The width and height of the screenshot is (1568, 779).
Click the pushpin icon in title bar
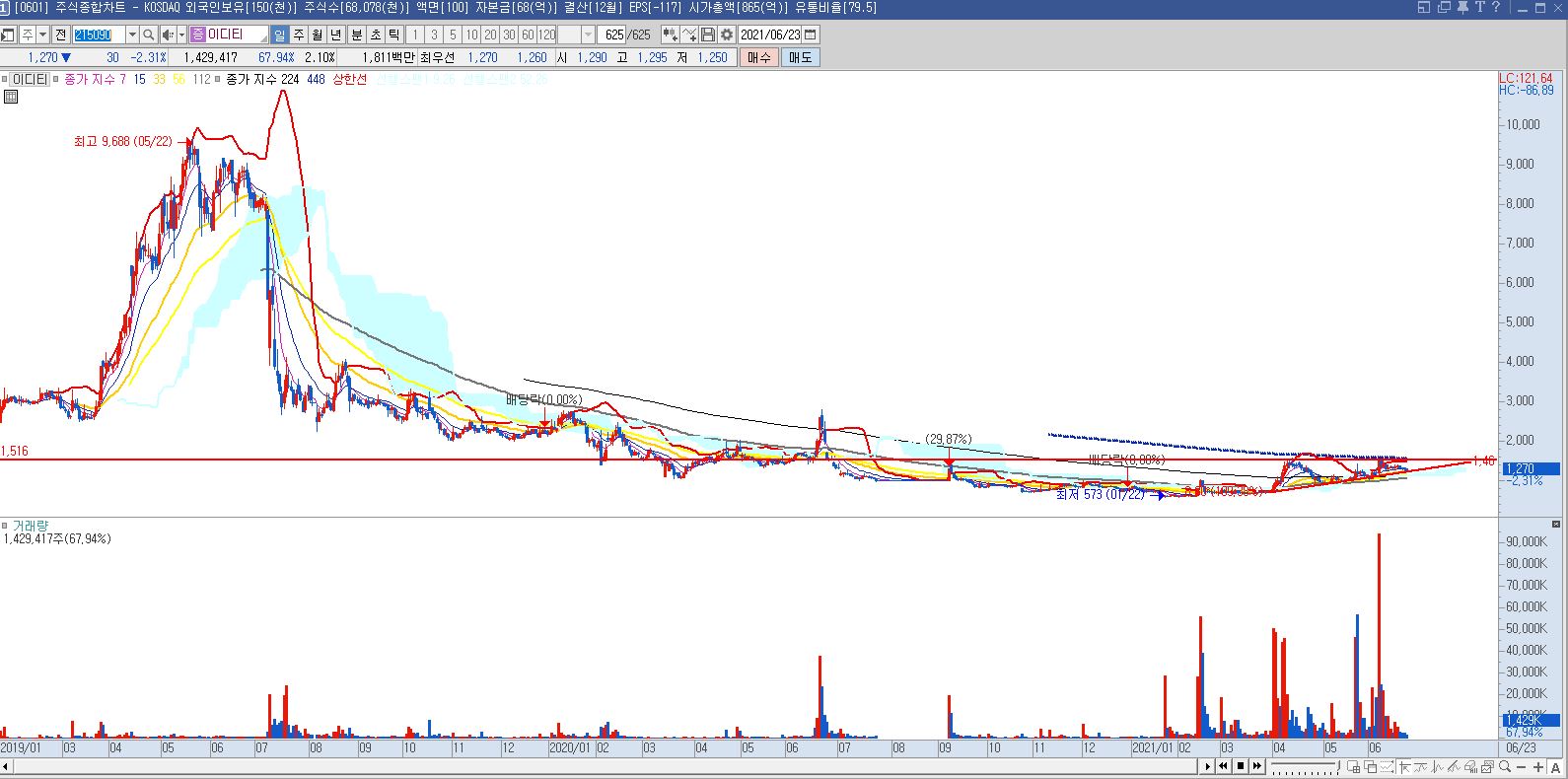(x=1462, y=8)
